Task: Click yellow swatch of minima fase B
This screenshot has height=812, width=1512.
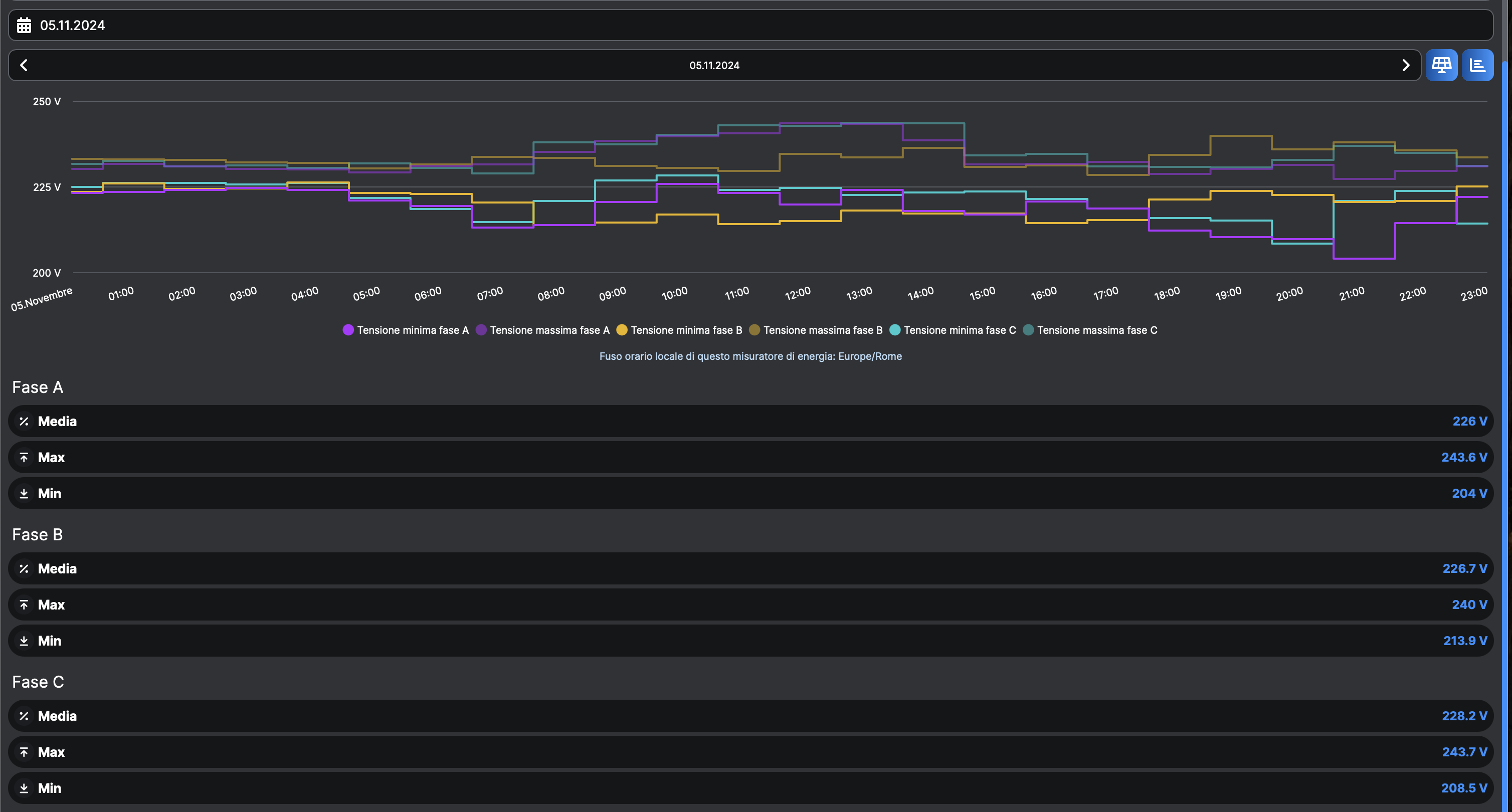Action: coord(622,330)
